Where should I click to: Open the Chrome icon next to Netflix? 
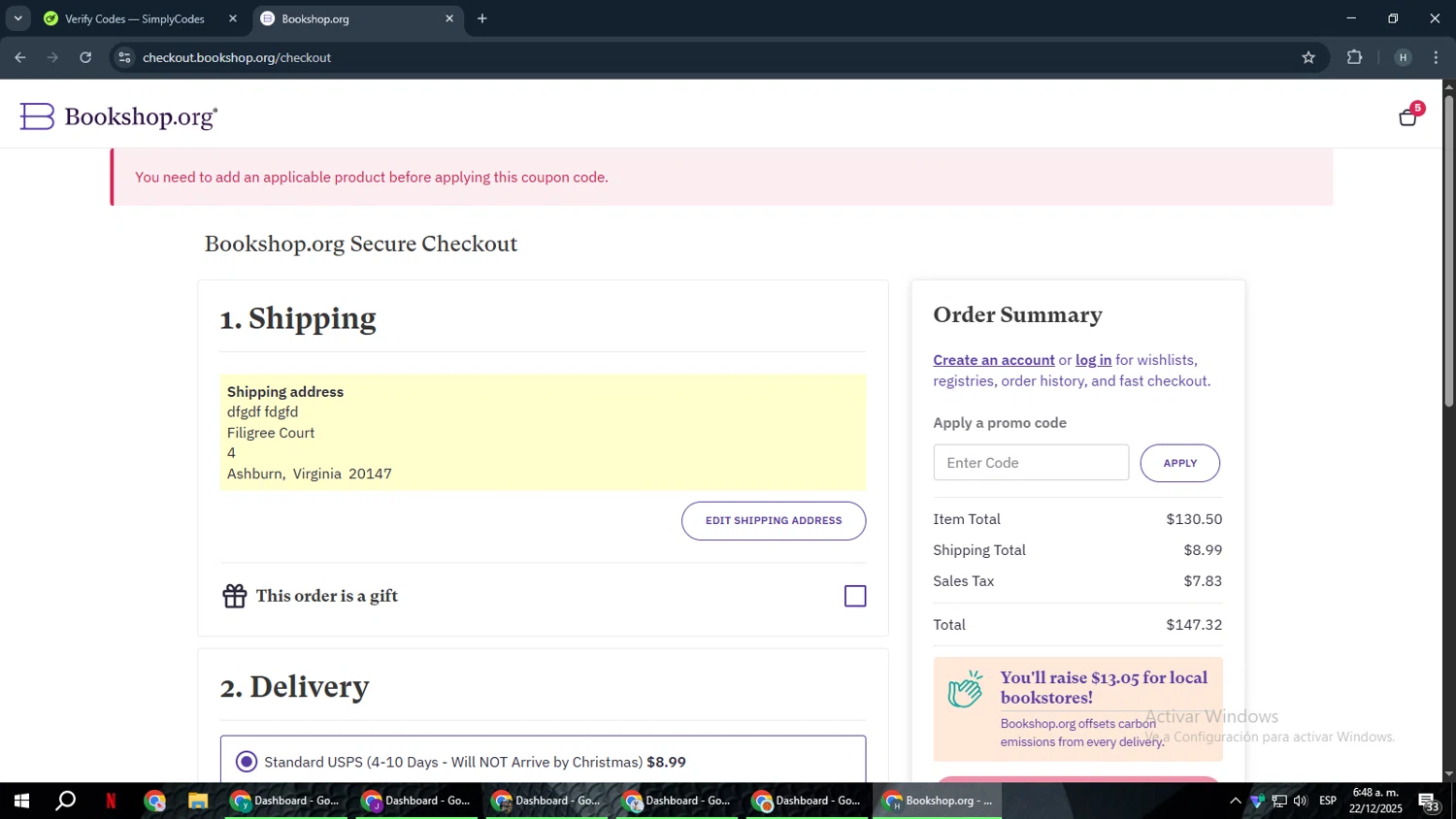tap(155, 801)
